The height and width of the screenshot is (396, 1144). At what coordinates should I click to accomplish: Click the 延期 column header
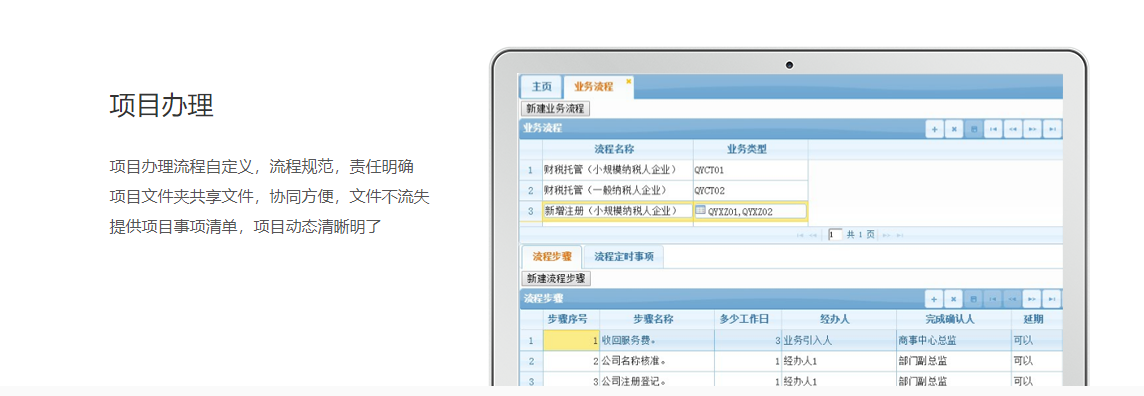[x=1036, y=319]
